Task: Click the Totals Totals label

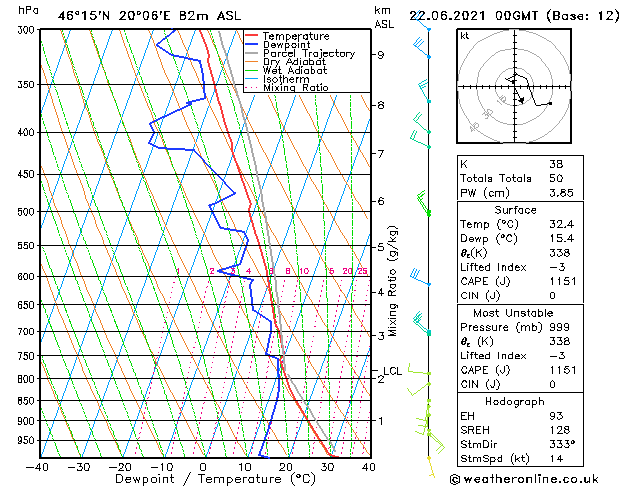Action: pos(496,178)
